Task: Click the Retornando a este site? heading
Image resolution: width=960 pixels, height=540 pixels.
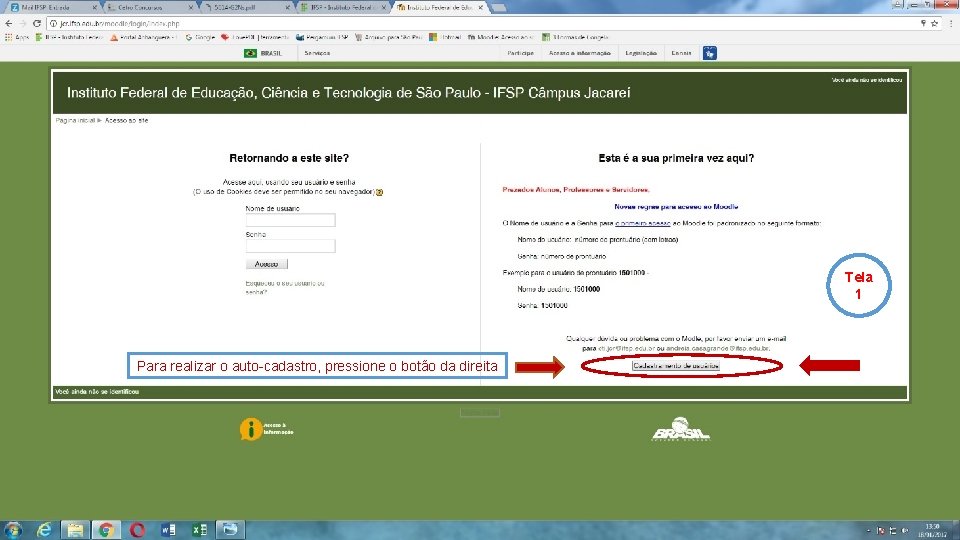Action: point(289,158)
